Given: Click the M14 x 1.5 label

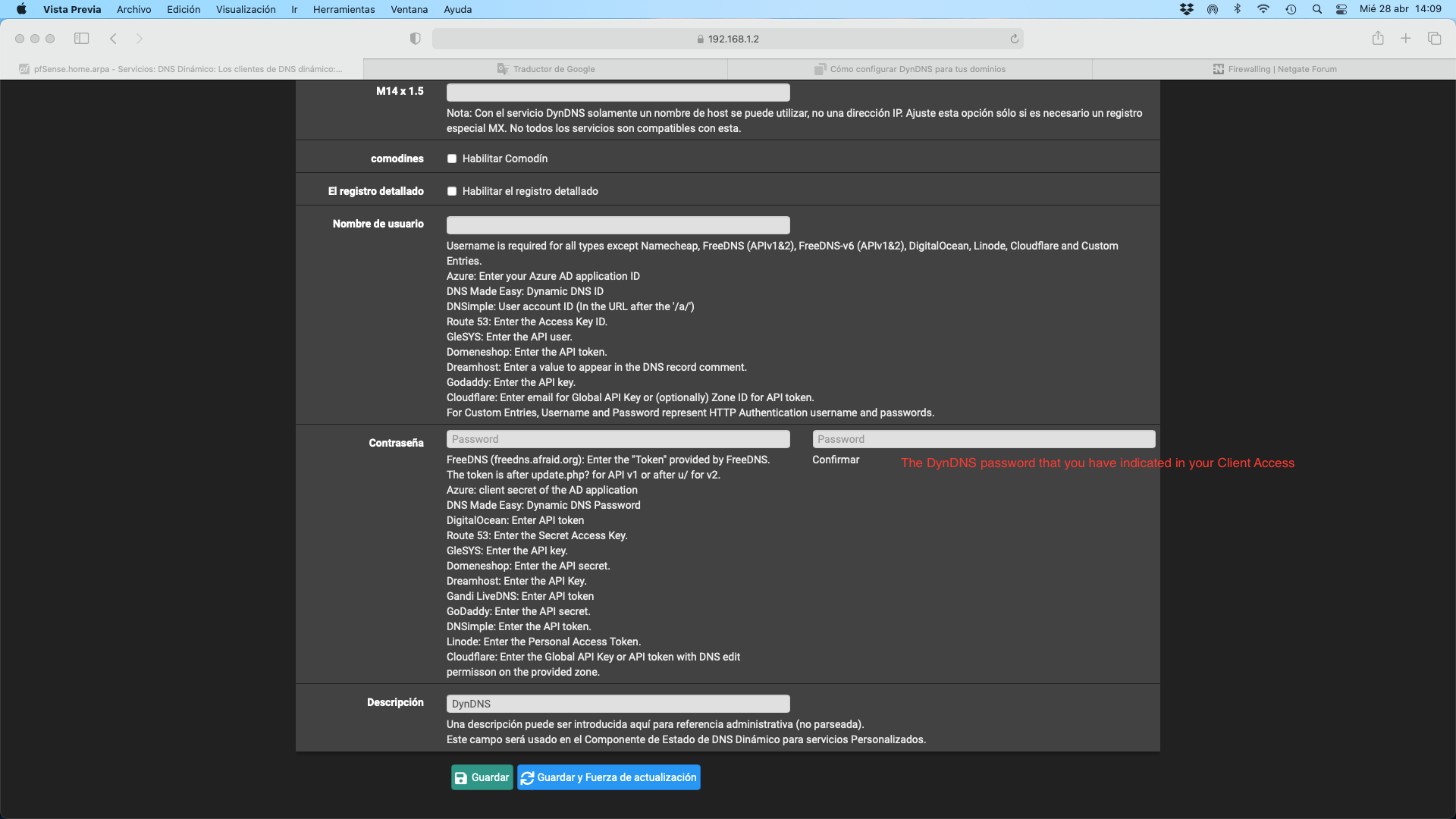Looking at the screenshot, I should 400,91.
